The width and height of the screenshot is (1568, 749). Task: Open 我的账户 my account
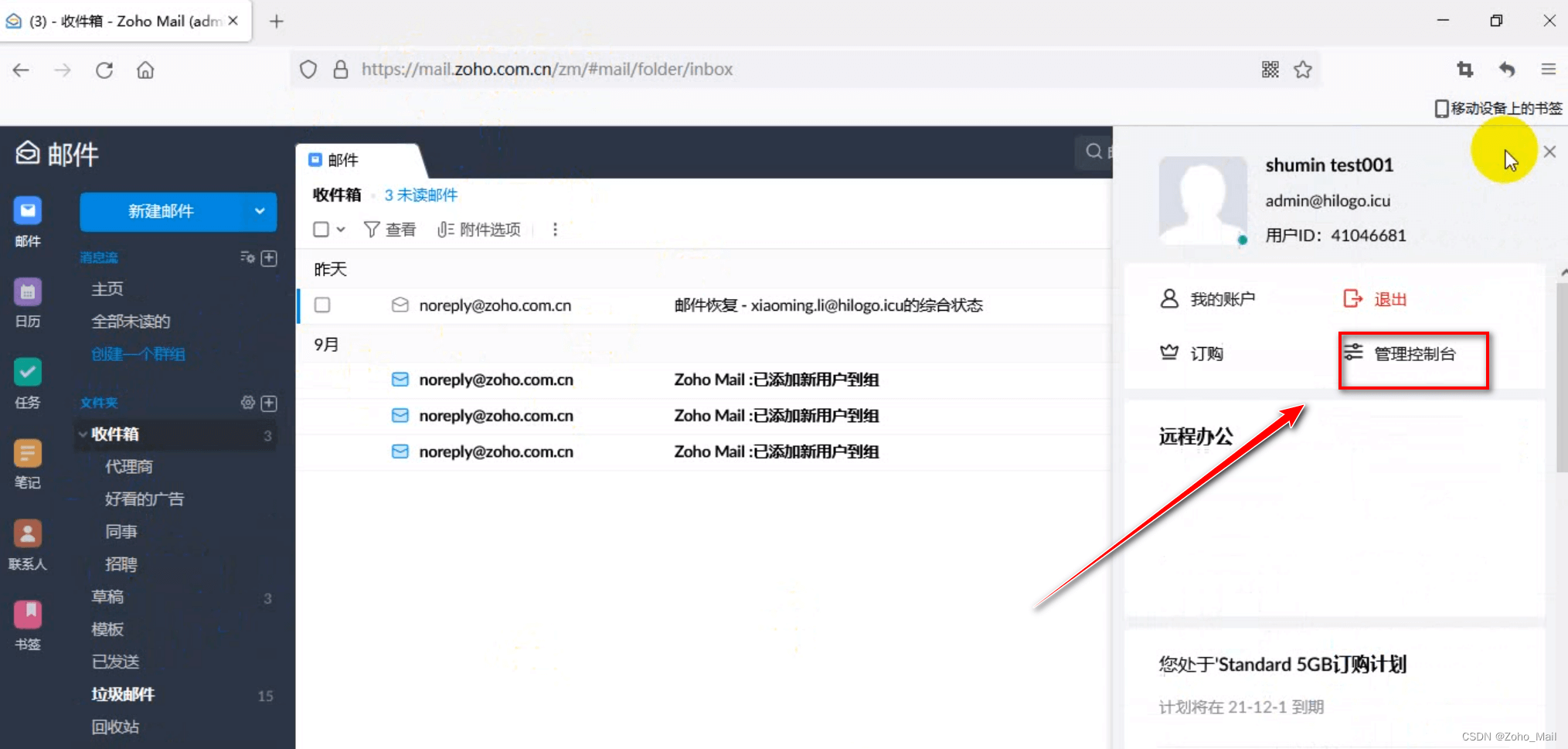tap(1208, 299)
